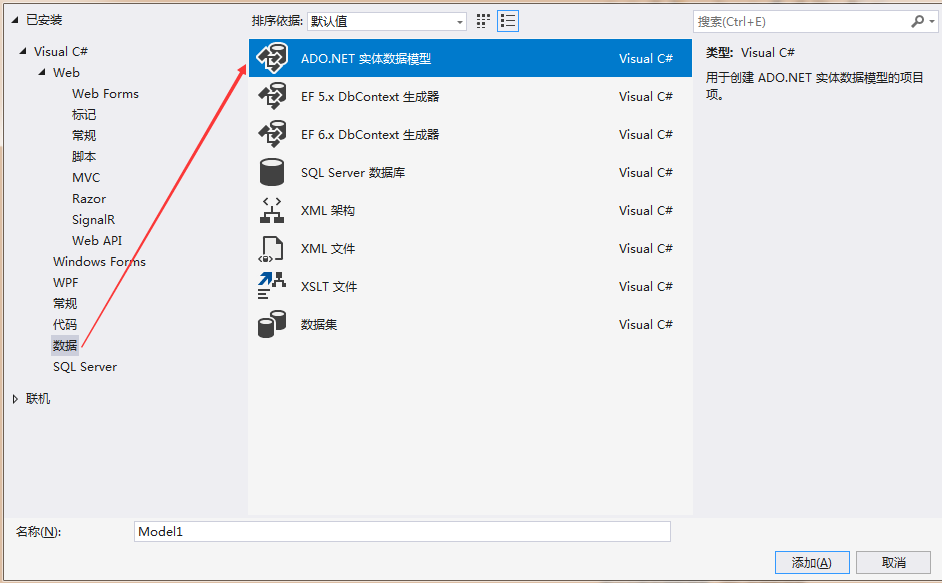Click the 数据集 template icon

[271, 324]
